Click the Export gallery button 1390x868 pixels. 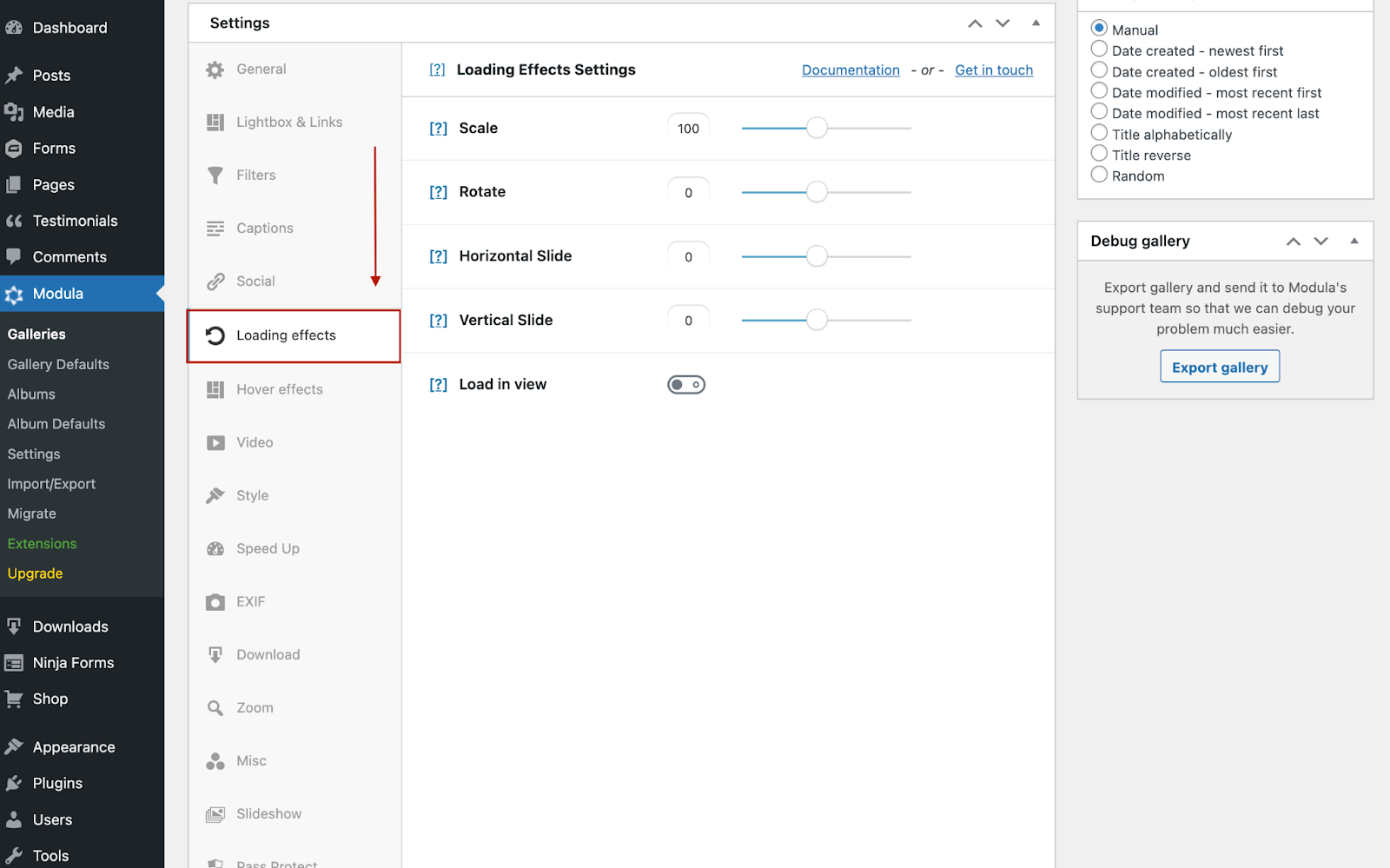(x=1219, y=367)
